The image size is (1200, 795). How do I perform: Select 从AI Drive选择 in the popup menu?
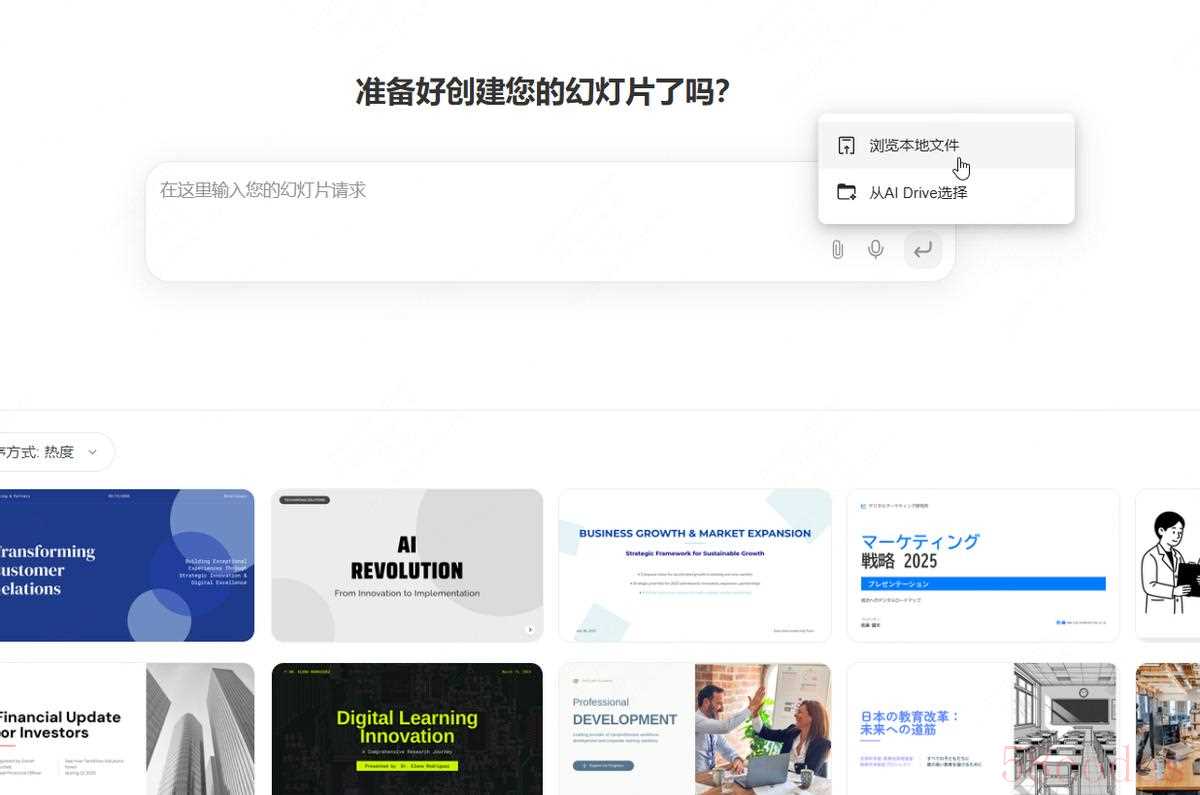946,192
